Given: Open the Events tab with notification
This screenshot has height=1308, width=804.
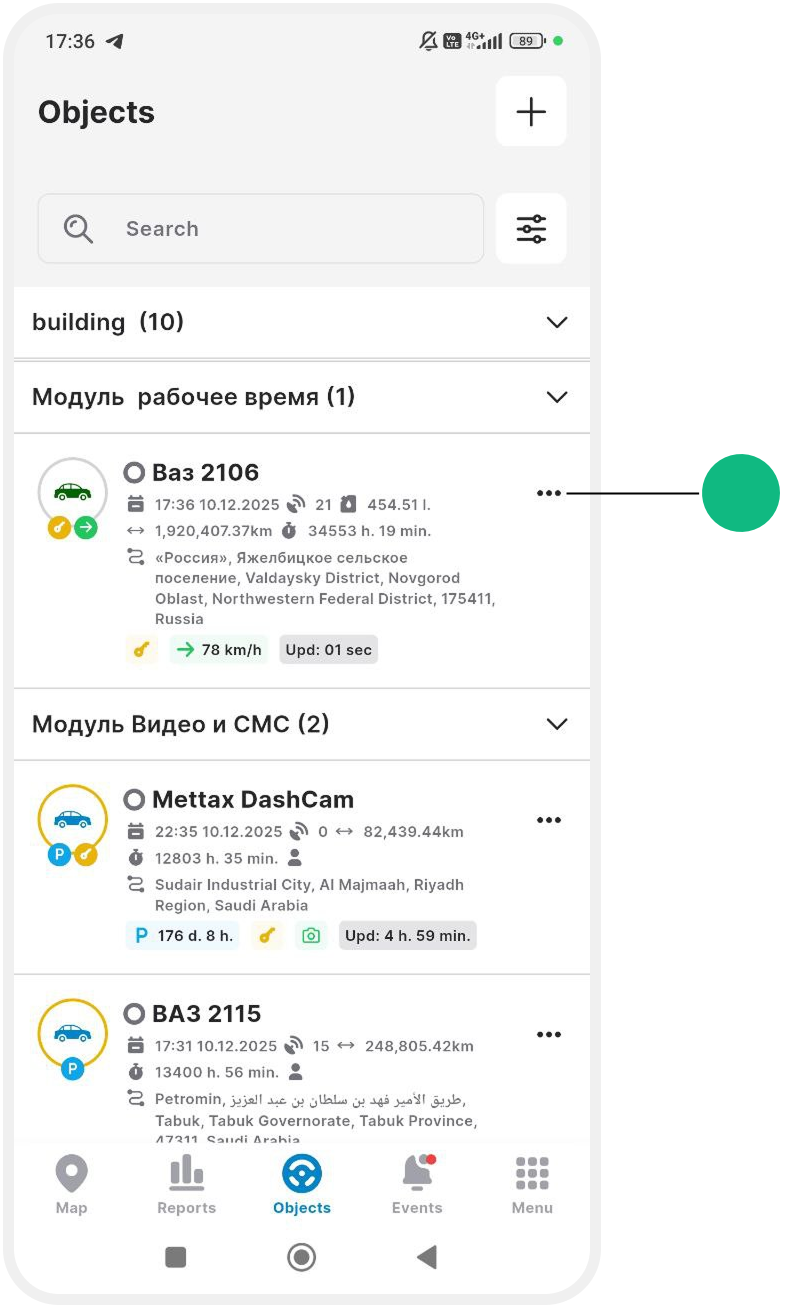Looking at the screenshot, I should pyautogui.click(x=417, y=1185).
